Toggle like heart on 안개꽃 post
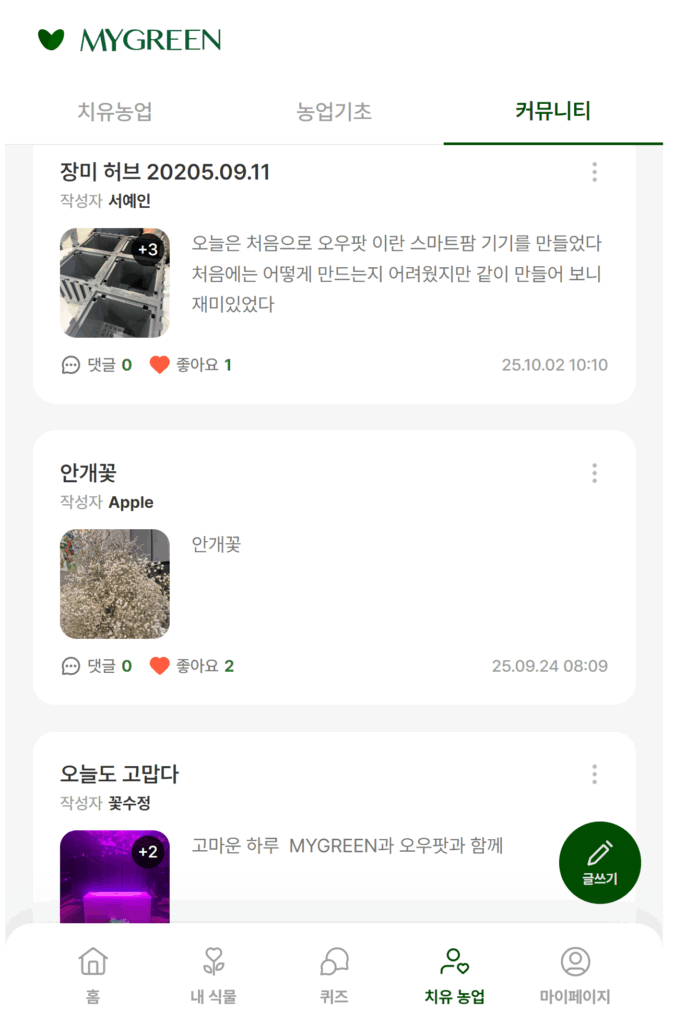 (x=159, y=666)
